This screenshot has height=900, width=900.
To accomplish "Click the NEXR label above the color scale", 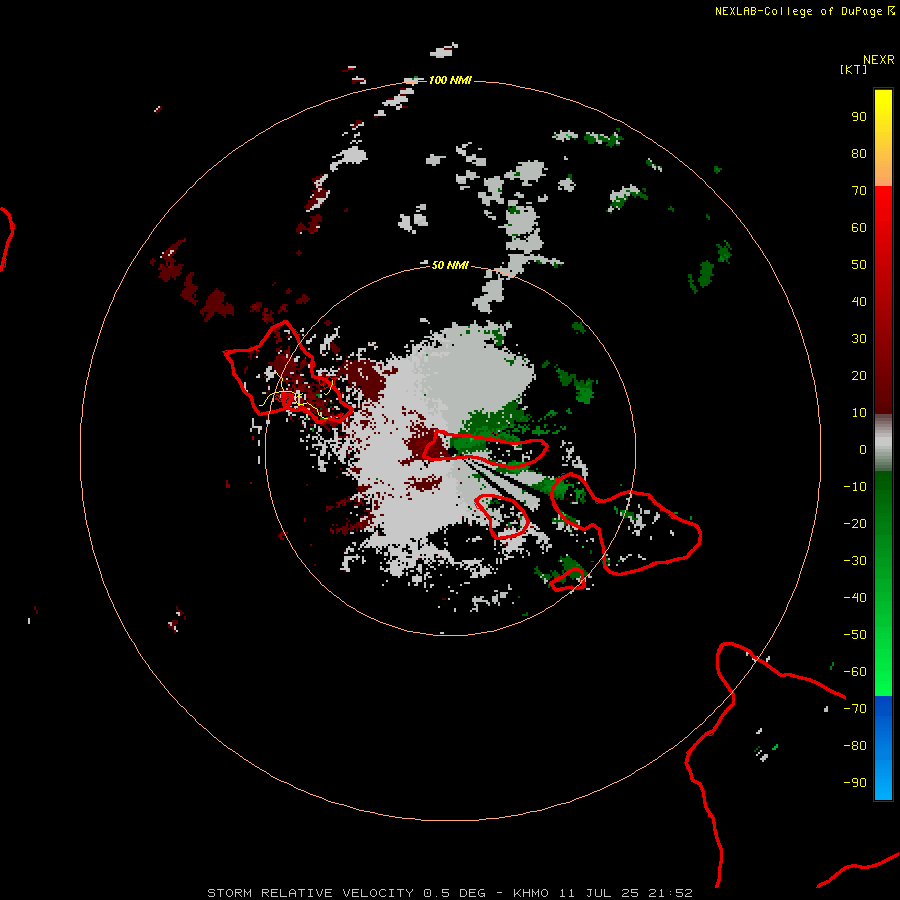I will (879, 60).
